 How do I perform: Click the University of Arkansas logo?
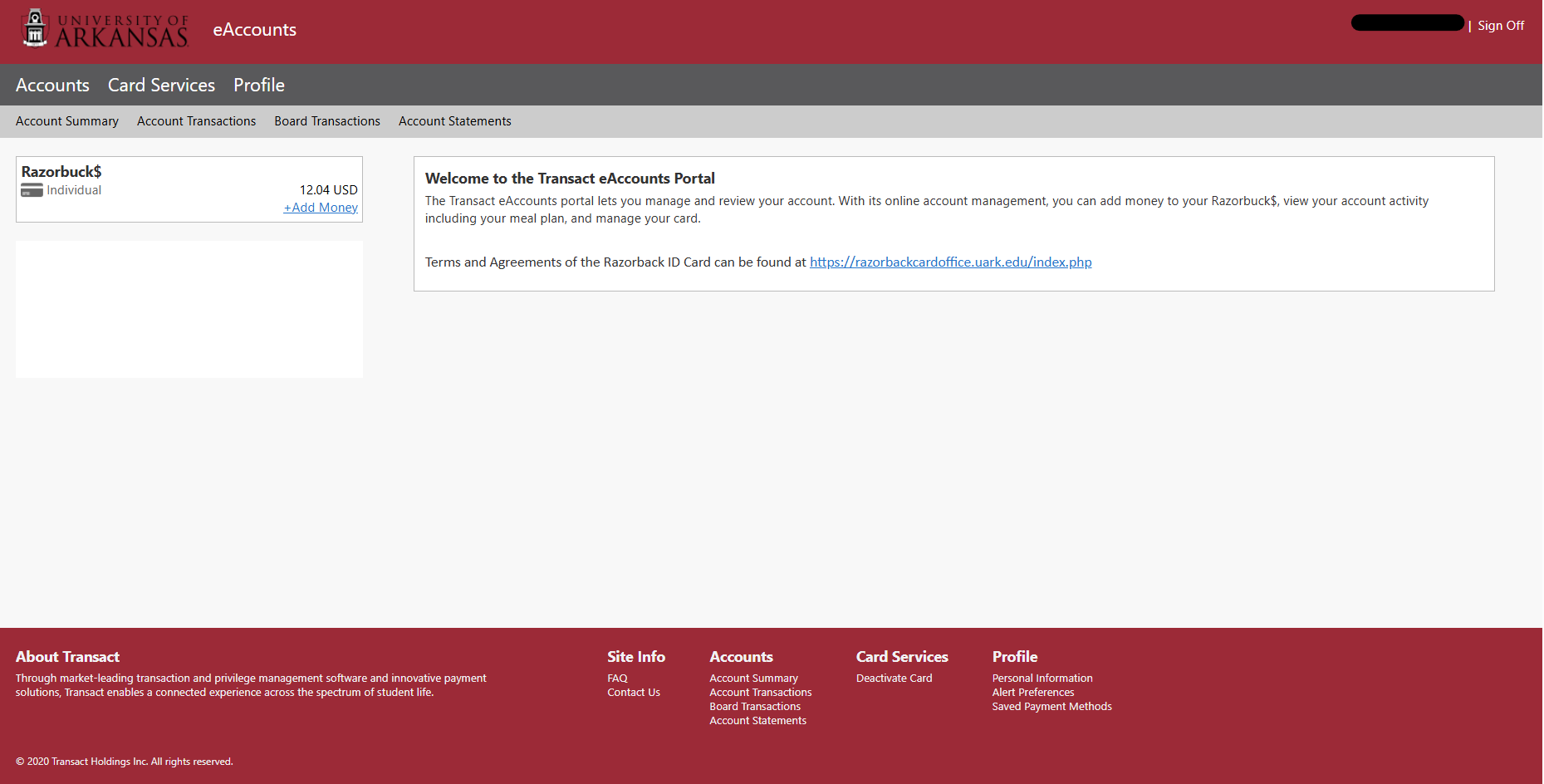pos(105,29)
